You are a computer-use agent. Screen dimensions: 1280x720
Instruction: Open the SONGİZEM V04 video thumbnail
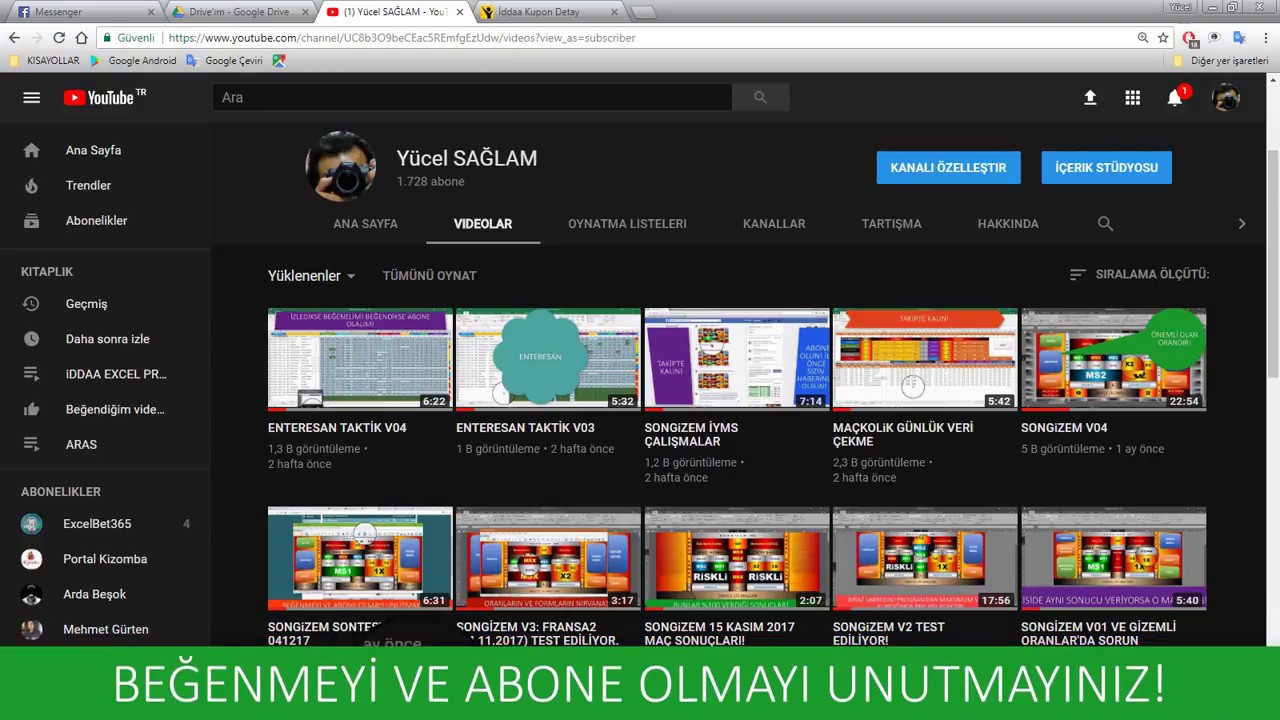pos(1114,360)
